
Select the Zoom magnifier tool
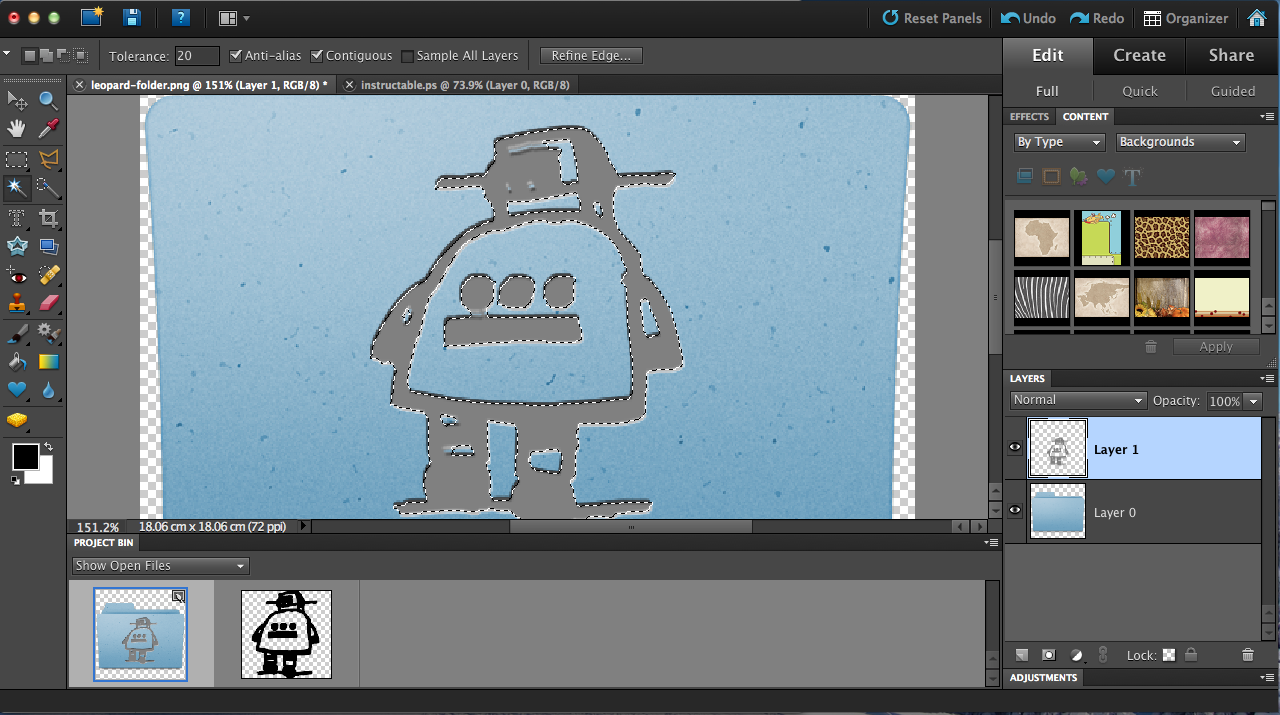[x=48, y=100]
